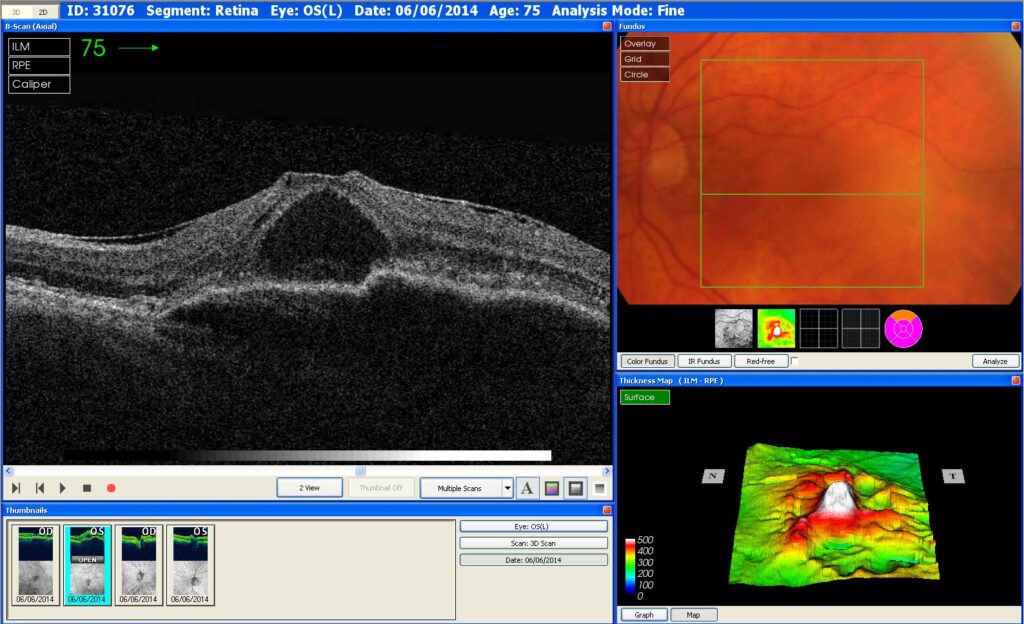
Task: Select the colored thickness map thumbnail icon
Action: tap(776, 328)
